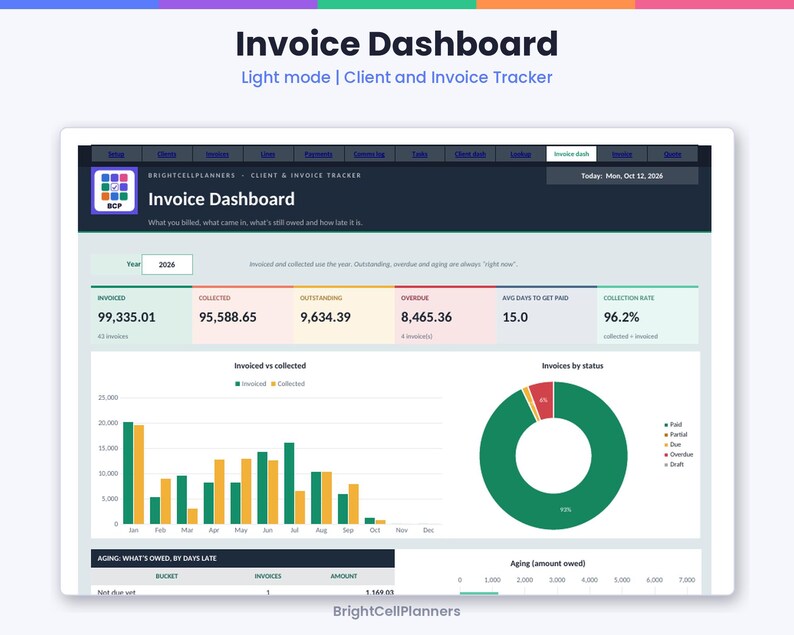
Task: Select the active Invoice dash tab
Action: click(x=571, y=154)
